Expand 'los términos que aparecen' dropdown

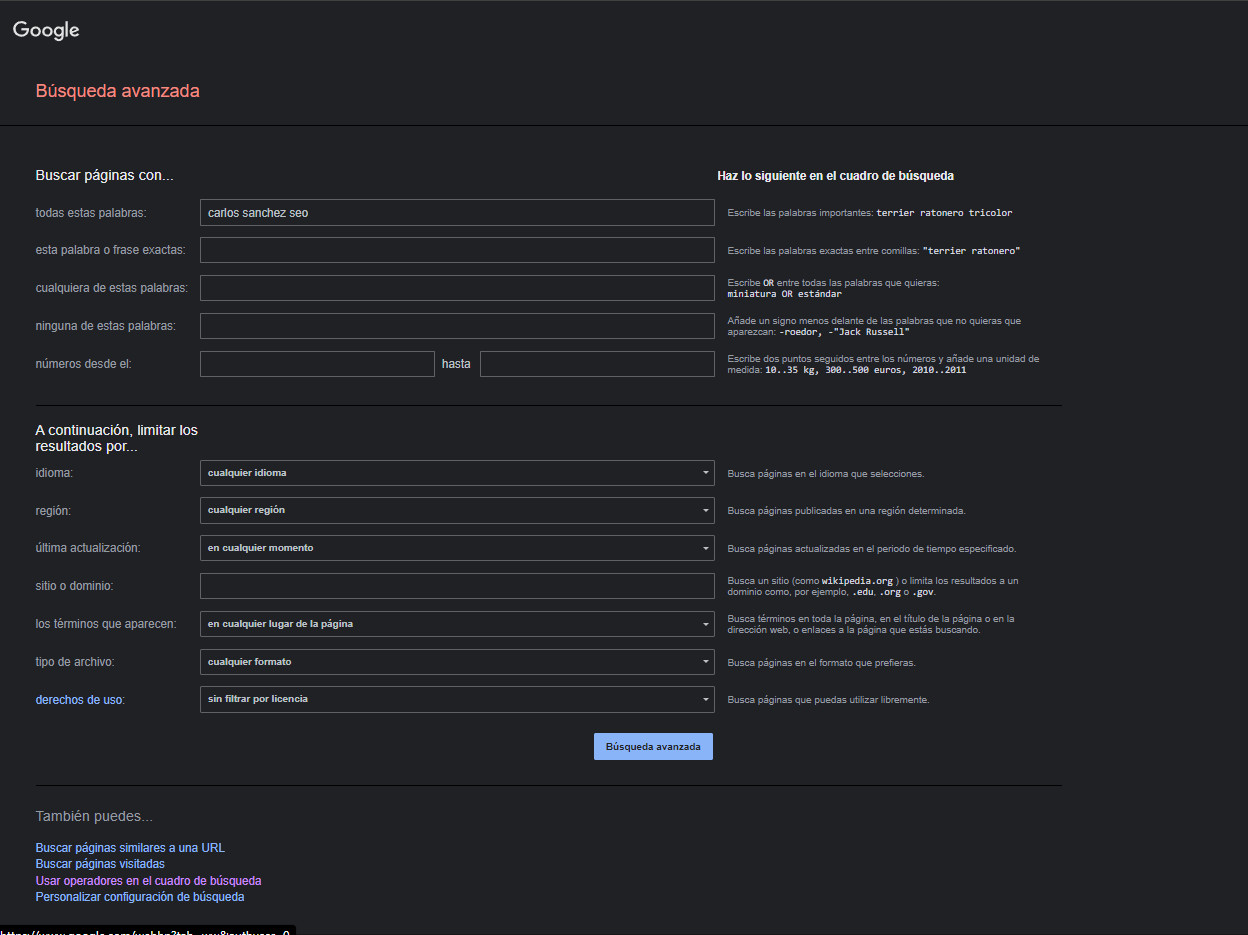point(457,624)
